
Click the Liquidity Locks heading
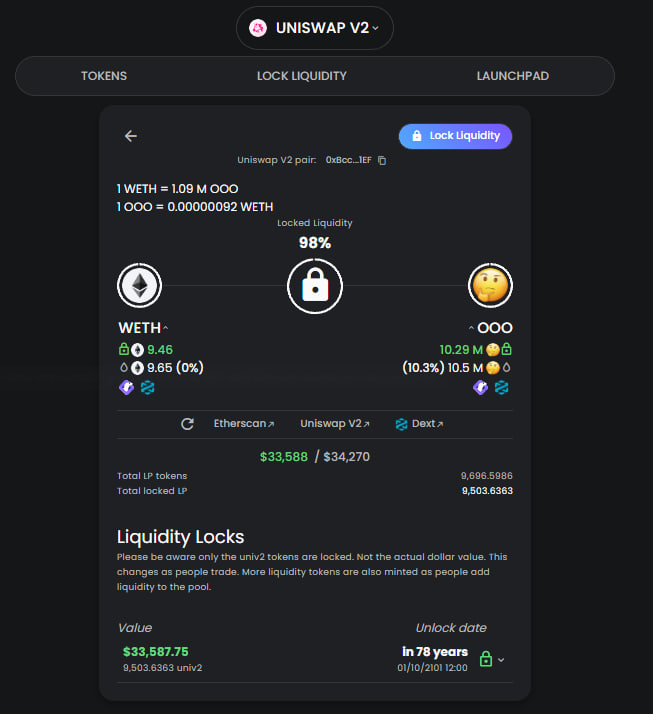180,537
